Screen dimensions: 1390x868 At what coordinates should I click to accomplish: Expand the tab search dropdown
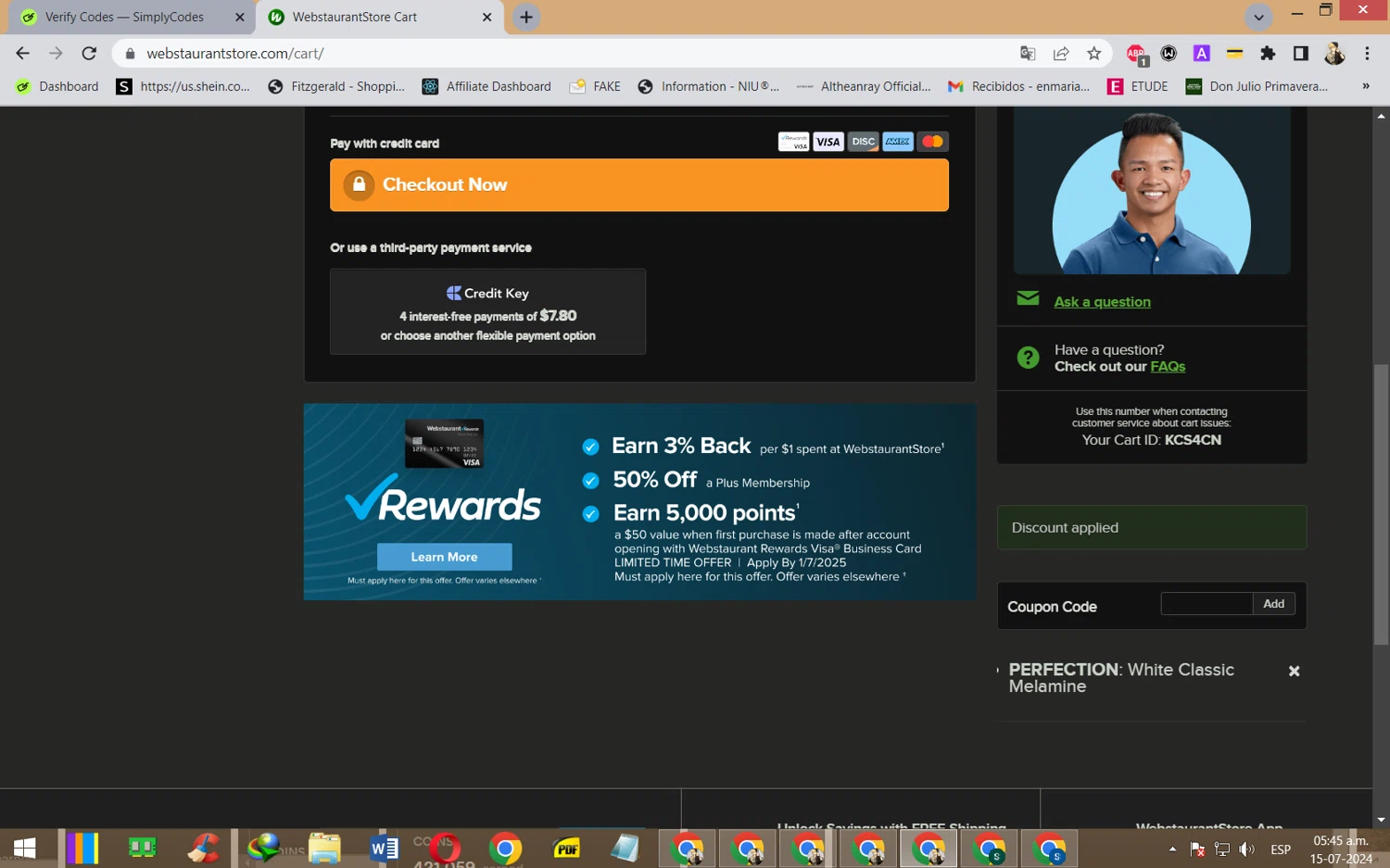[x=1258, y=17]
